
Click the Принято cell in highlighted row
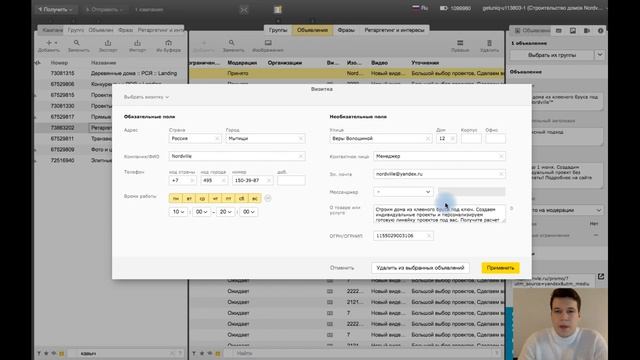click(x=238, y=73)
